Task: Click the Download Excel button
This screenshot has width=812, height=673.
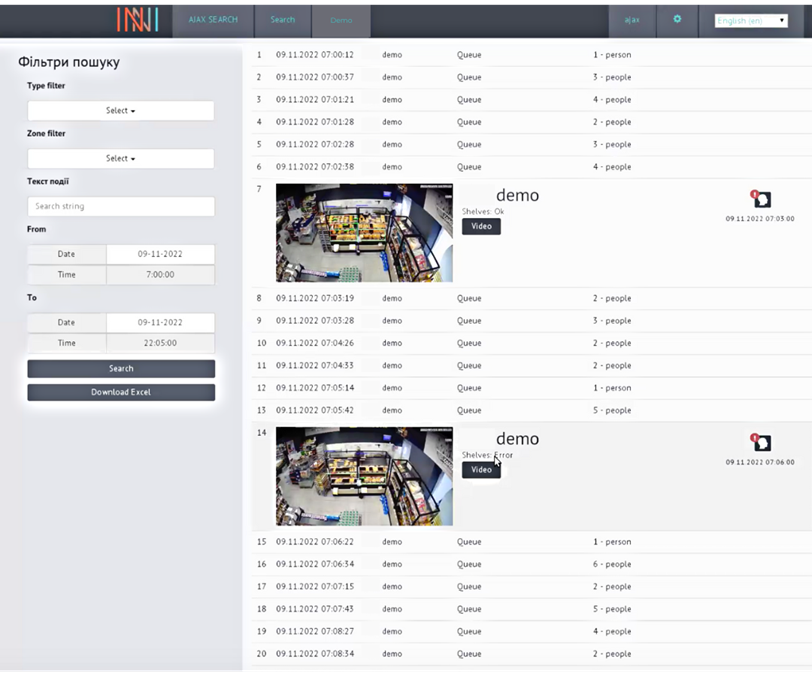Action: click(121, 393)
